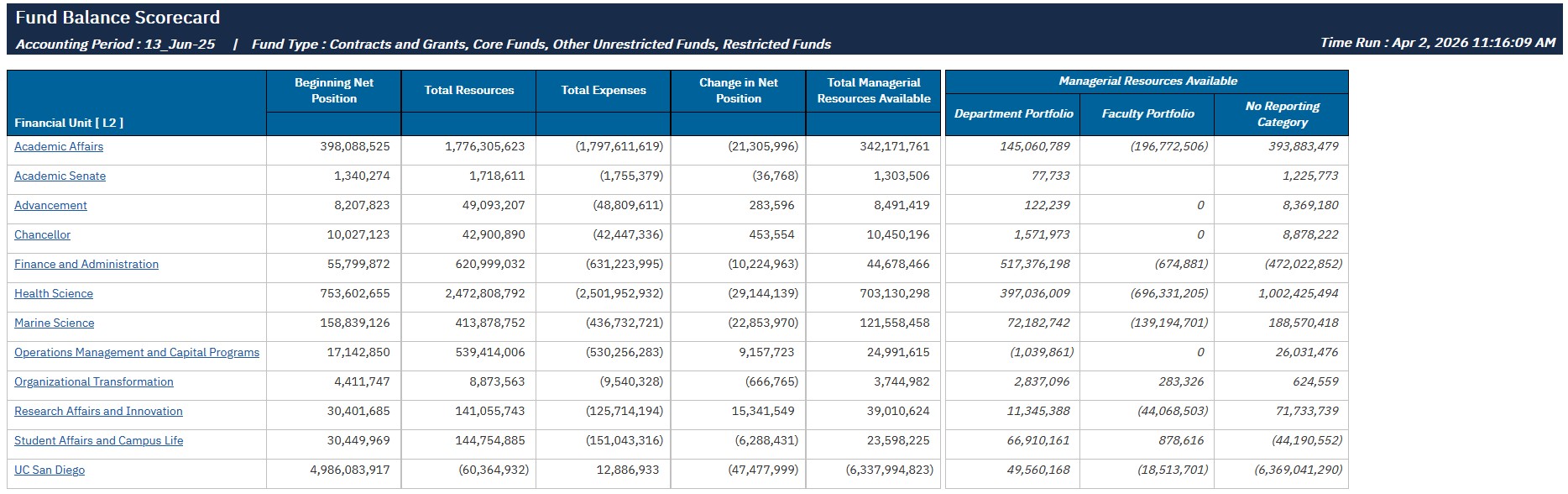Click the Faculty Portfolio column header
Viewport: 1568px width, 494px height.
point(1147,113)
